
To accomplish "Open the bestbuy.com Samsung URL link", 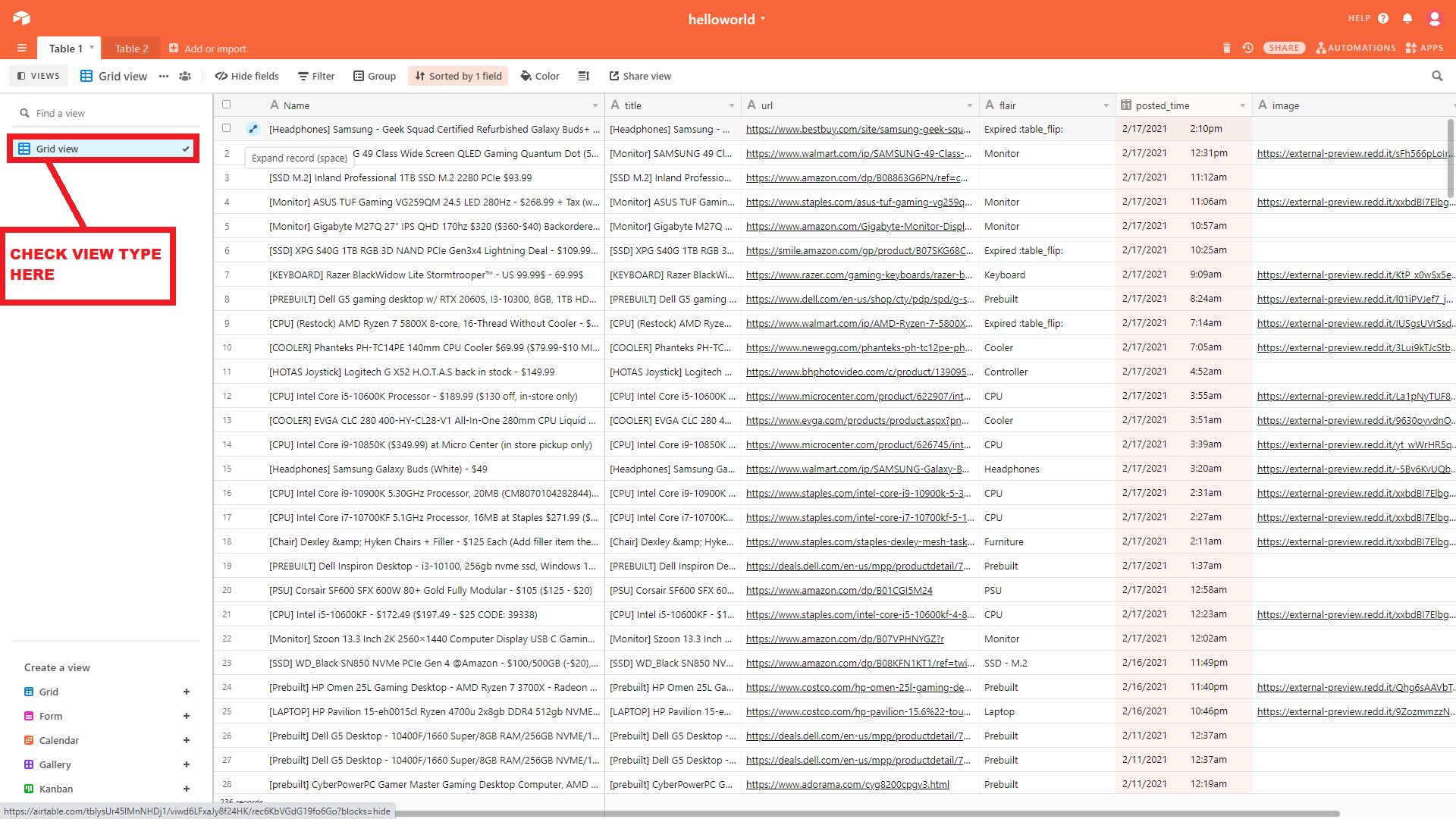I will [858, 129].
